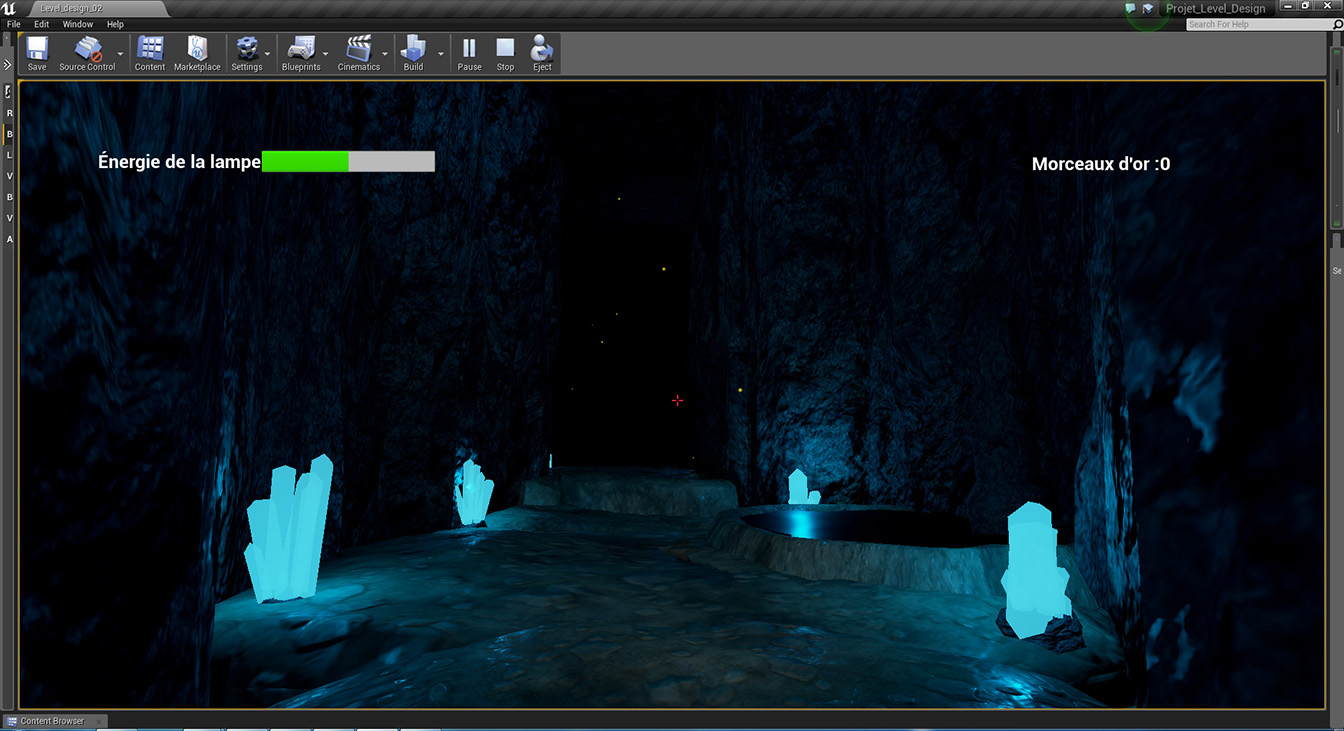Click the Blueprints gamepad icon
The image size is (1344, 731).
pyautogui.click(x=300, y=52)
